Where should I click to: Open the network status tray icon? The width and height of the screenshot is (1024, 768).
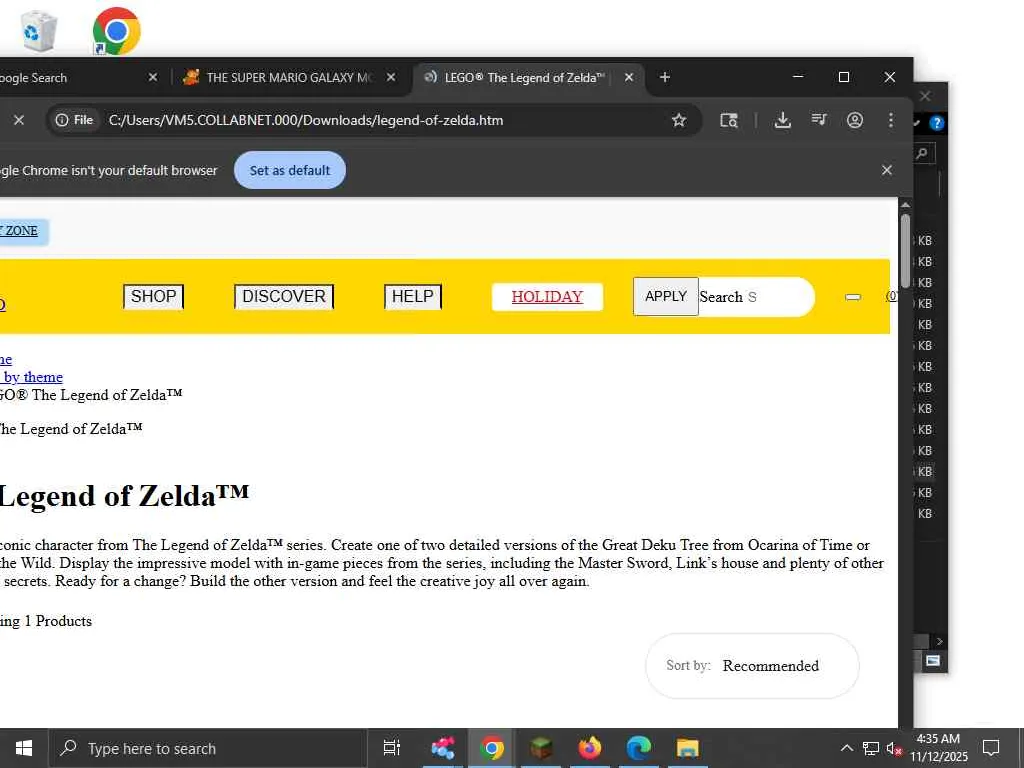pyautogui.click(x=871, y=748)
